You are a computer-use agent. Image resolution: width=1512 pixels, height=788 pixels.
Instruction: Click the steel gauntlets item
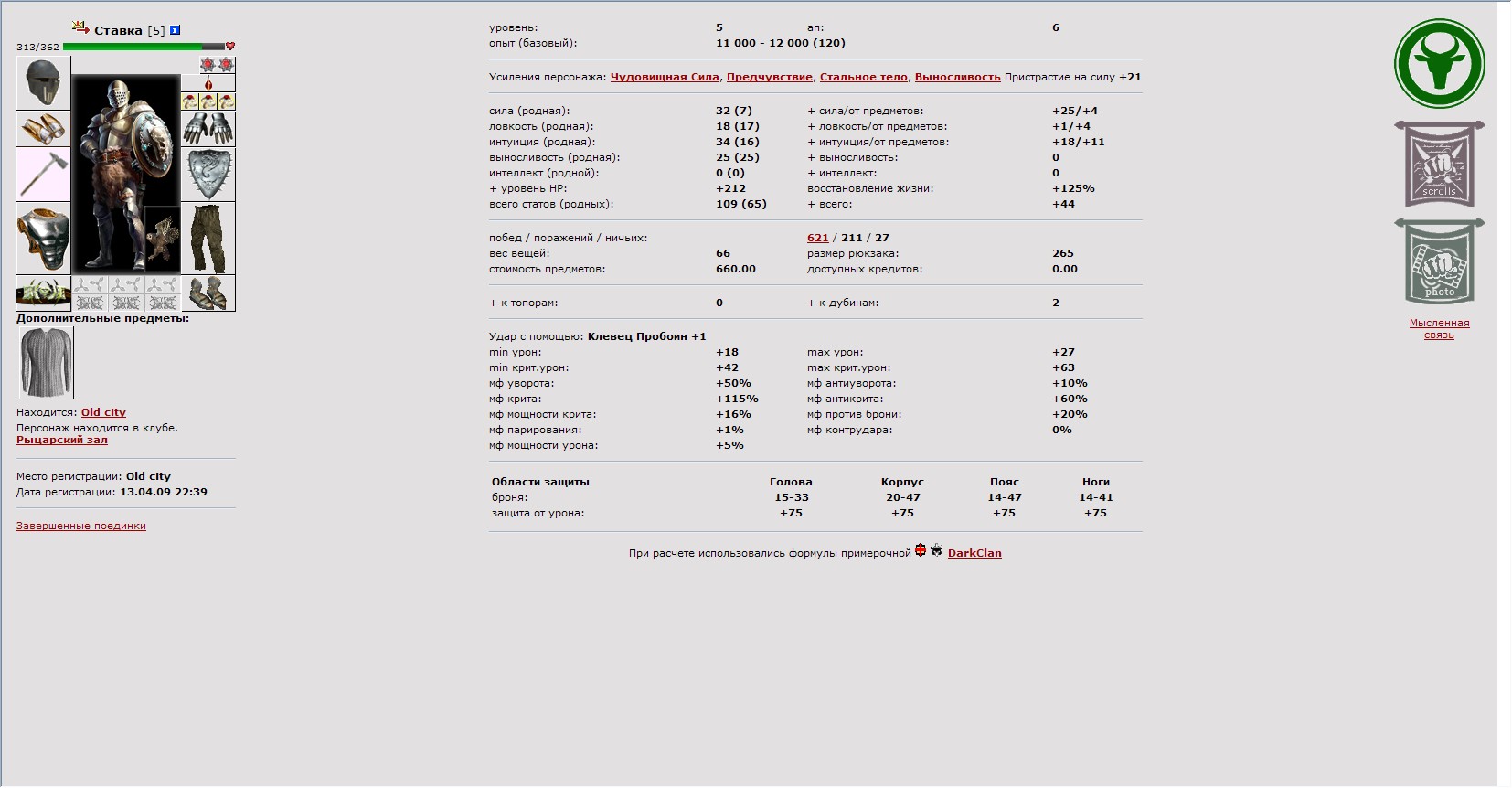[x=208, y=129]
